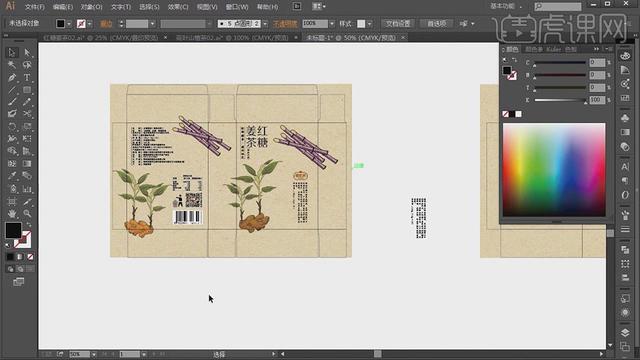Open stroke color dropdown in control bar

coord(90,24)
